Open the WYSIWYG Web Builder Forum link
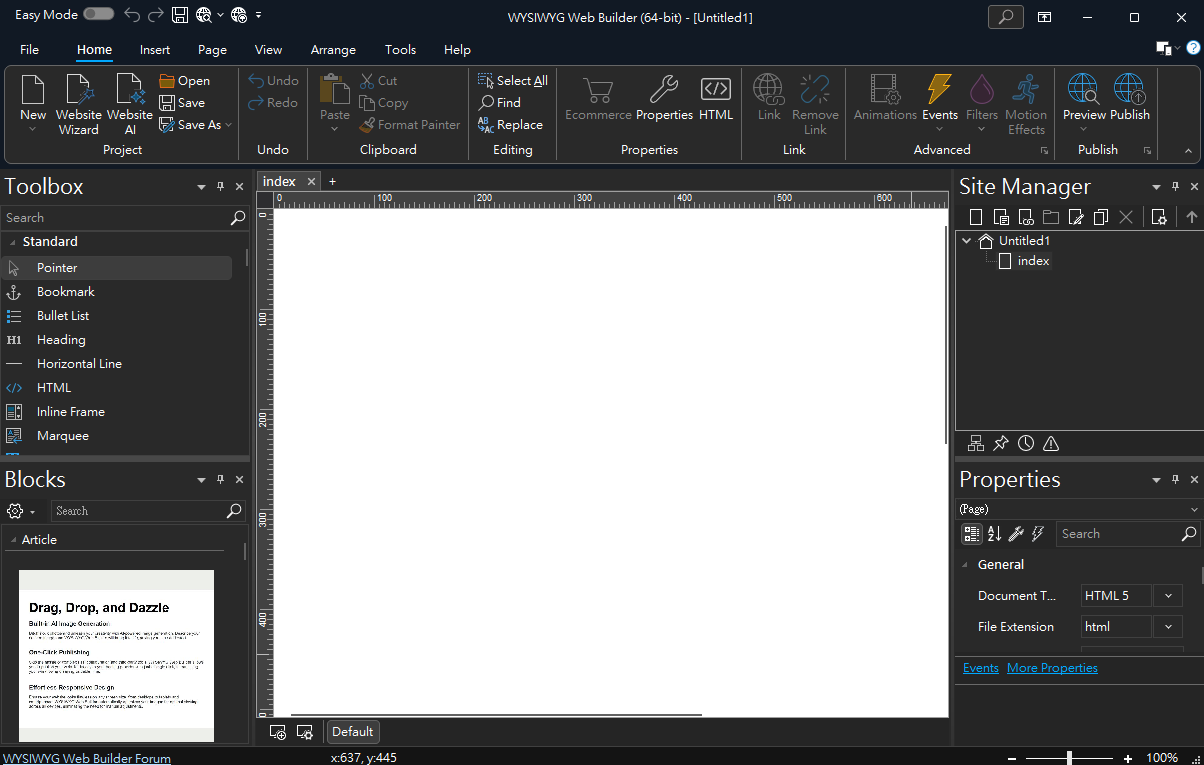Viewport: 1204px width, 765px height. 87,758
